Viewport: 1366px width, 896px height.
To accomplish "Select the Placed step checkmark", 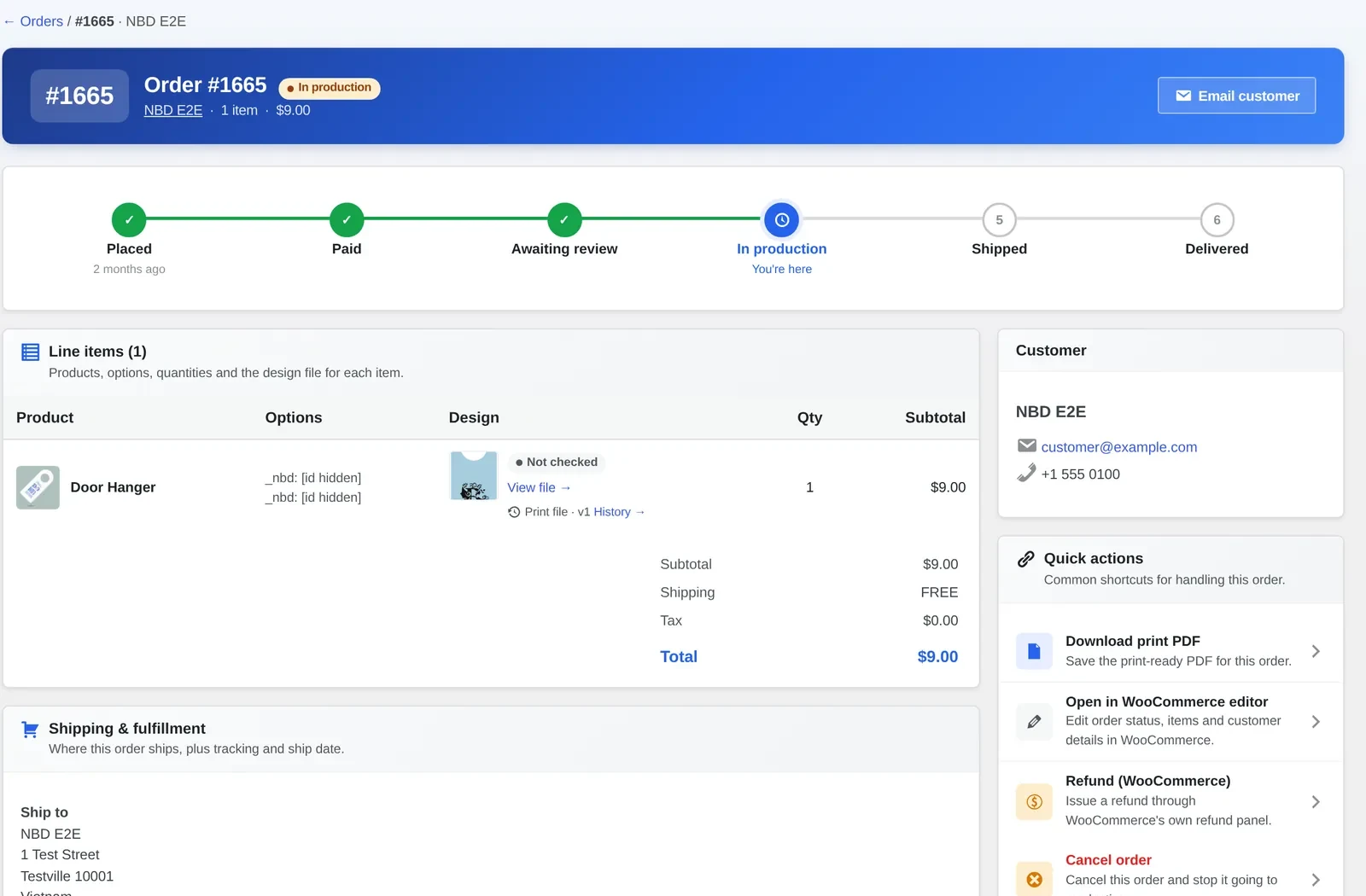I will (x=129, y=219).
